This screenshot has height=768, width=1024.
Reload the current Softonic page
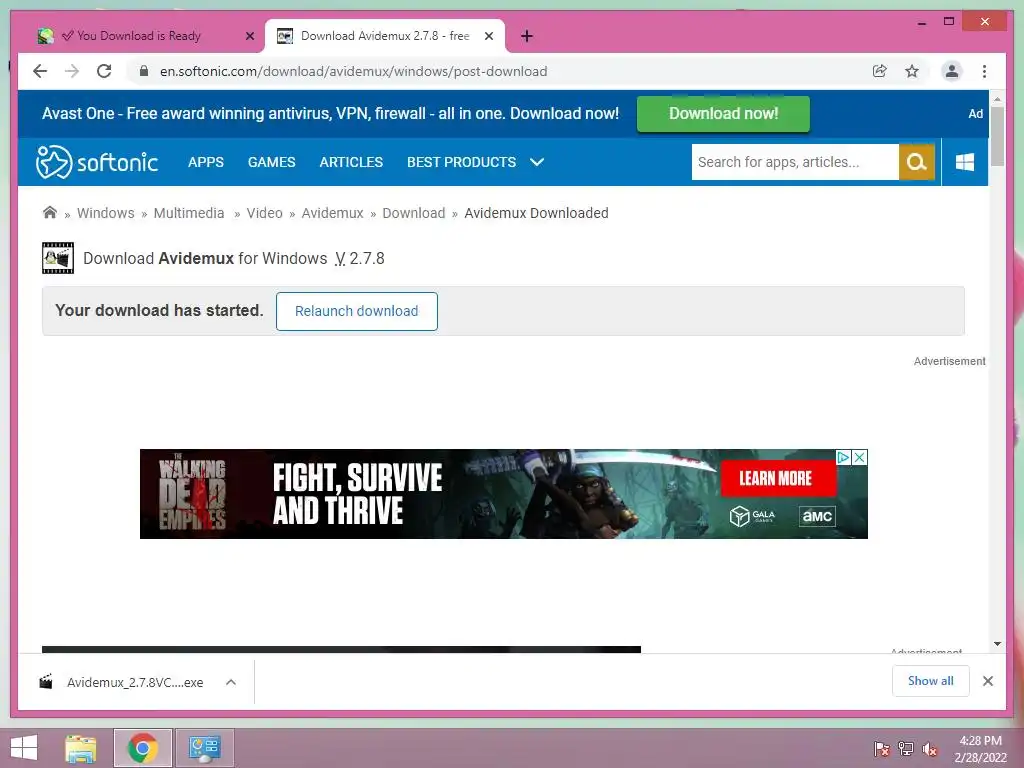pyautogui.click(x=104, y=71)
